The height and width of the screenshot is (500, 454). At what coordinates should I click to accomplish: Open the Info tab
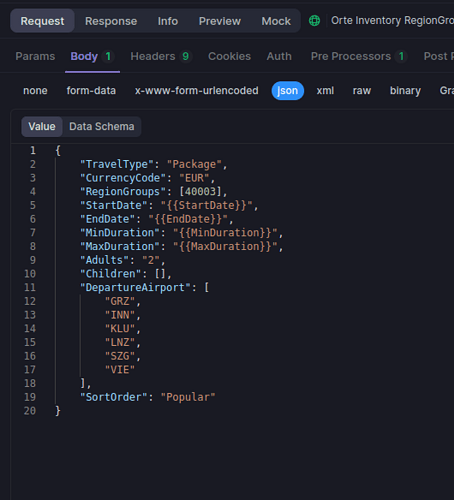tap(168, 21)
